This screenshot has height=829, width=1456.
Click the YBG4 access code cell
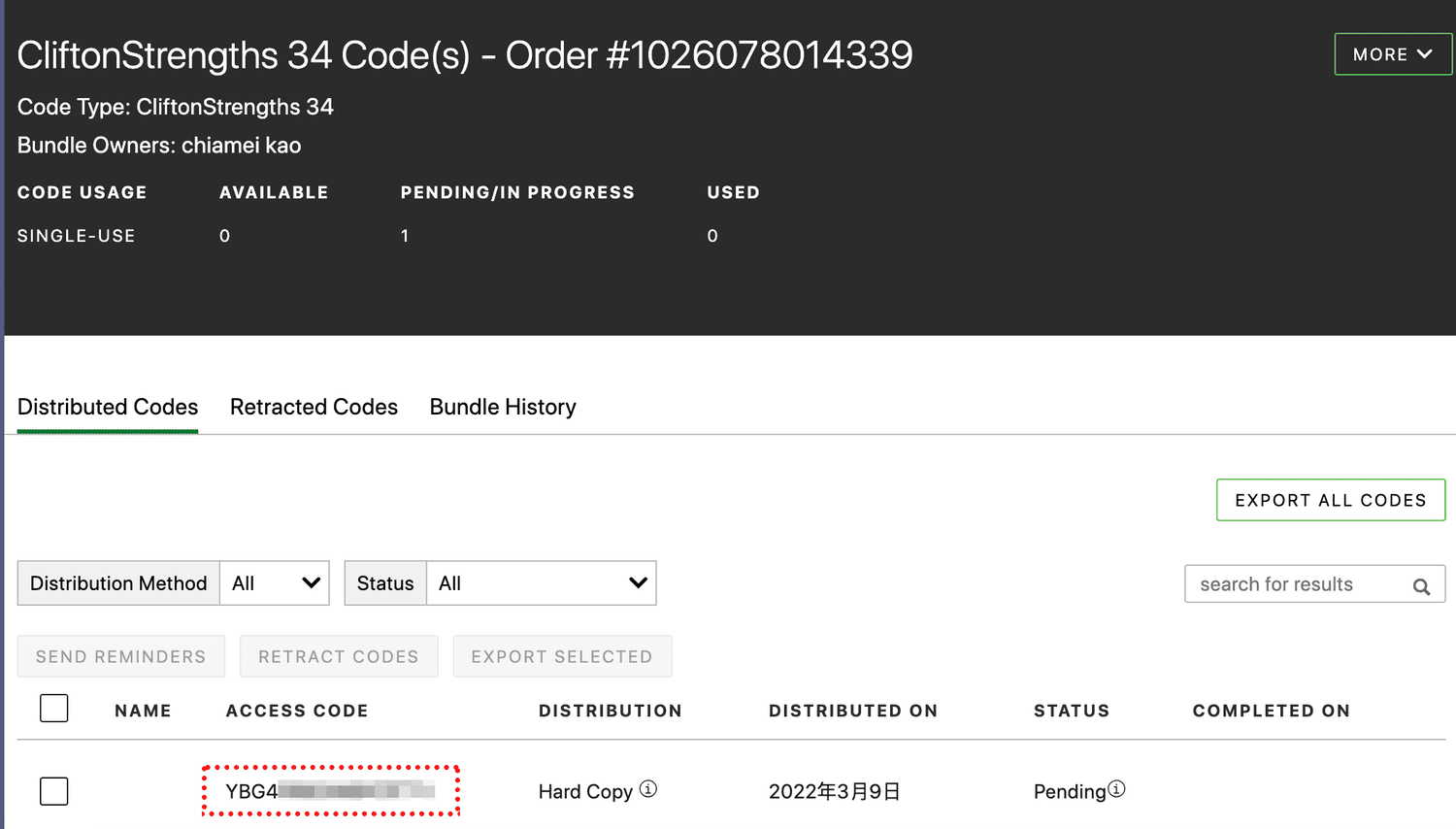coord(330,791)
